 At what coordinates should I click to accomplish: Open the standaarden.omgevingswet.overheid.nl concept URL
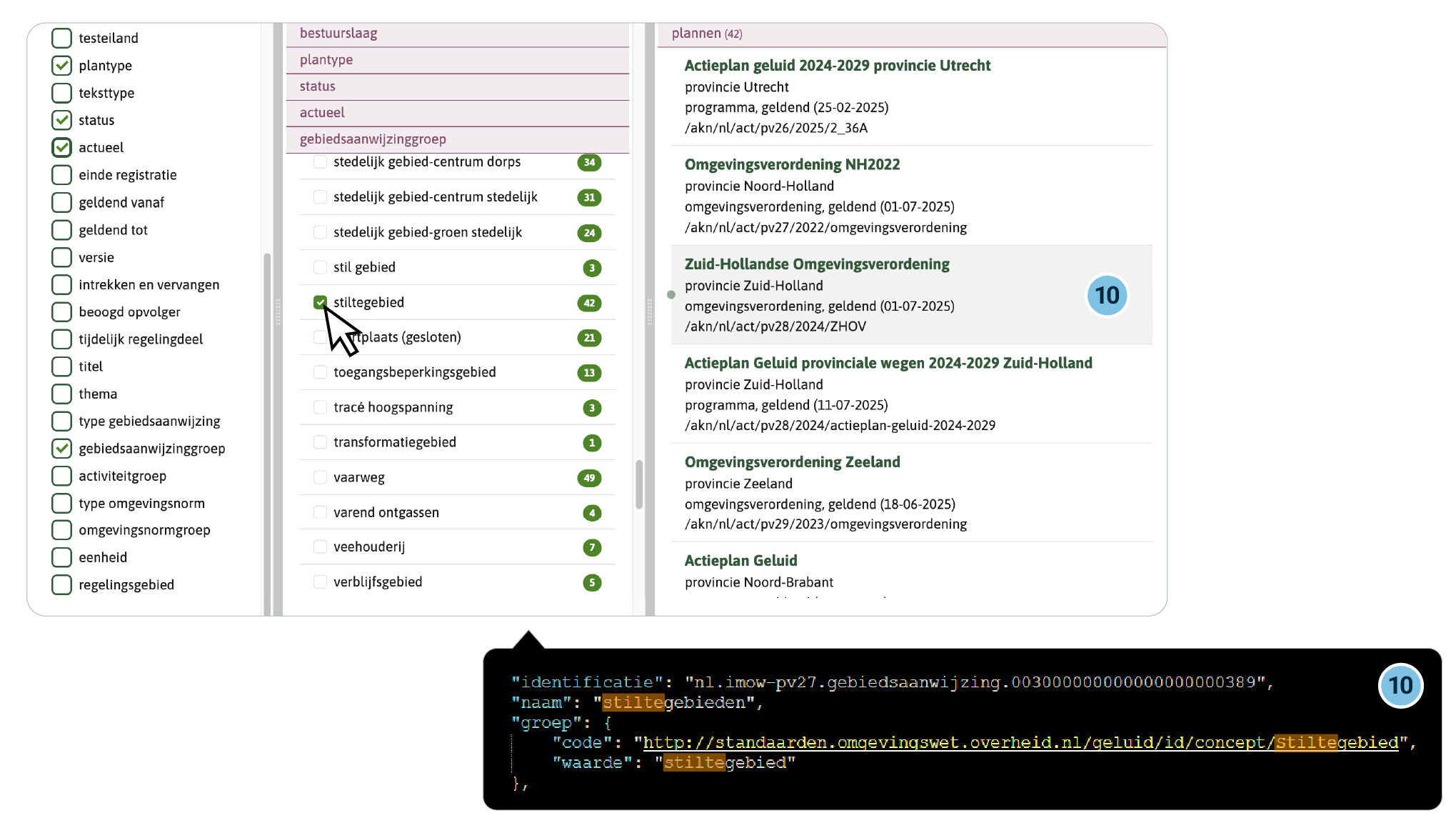point(1020,743)
